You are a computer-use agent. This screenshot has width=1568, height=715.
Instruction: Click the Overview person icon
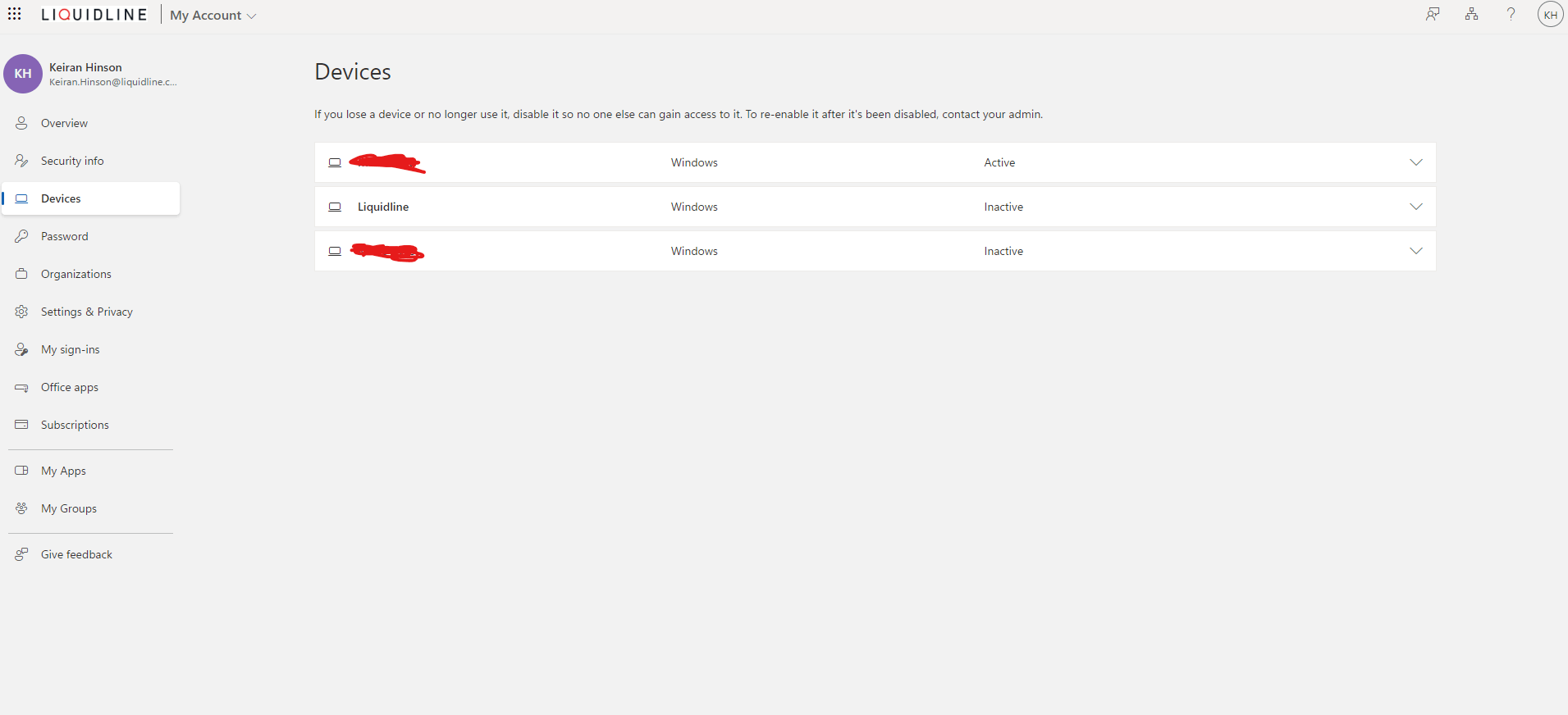click(21, 123)
